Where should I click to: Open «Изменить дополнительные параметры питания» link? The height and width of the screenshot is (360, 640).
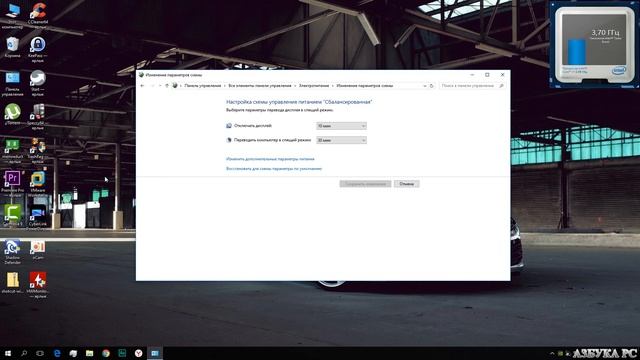pos(270,159)
